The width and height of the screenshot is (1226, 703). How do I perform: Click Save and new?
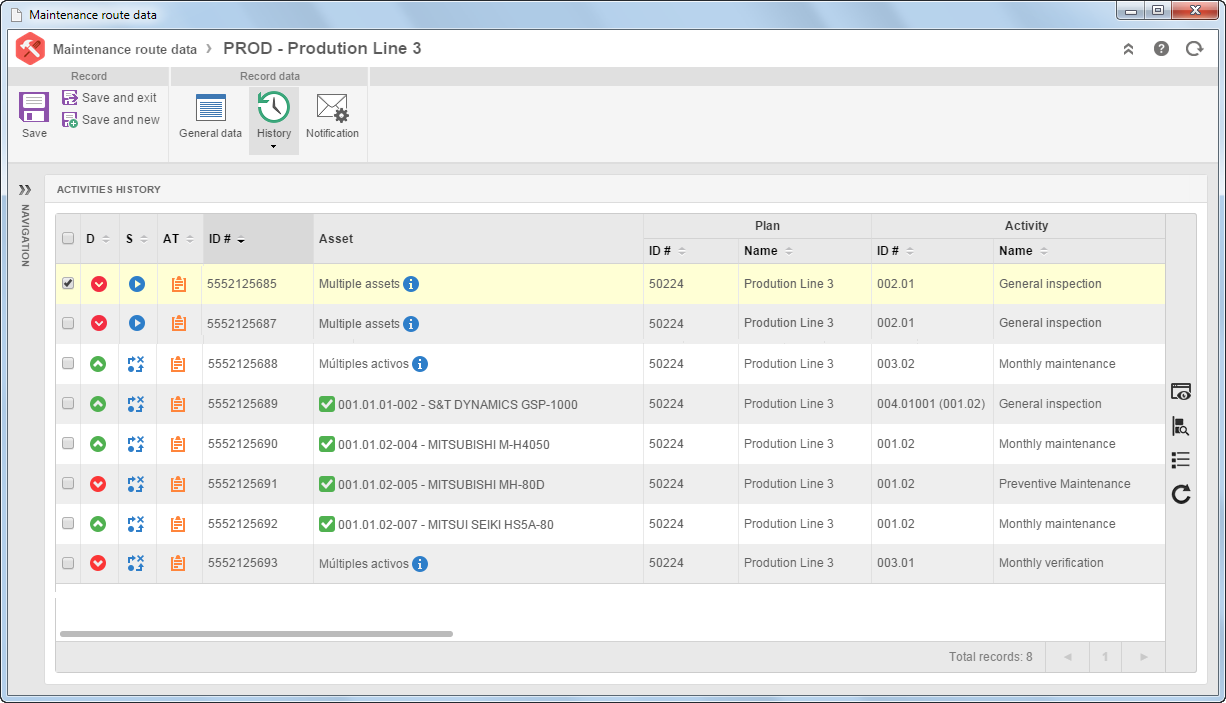tap(110, 120)
